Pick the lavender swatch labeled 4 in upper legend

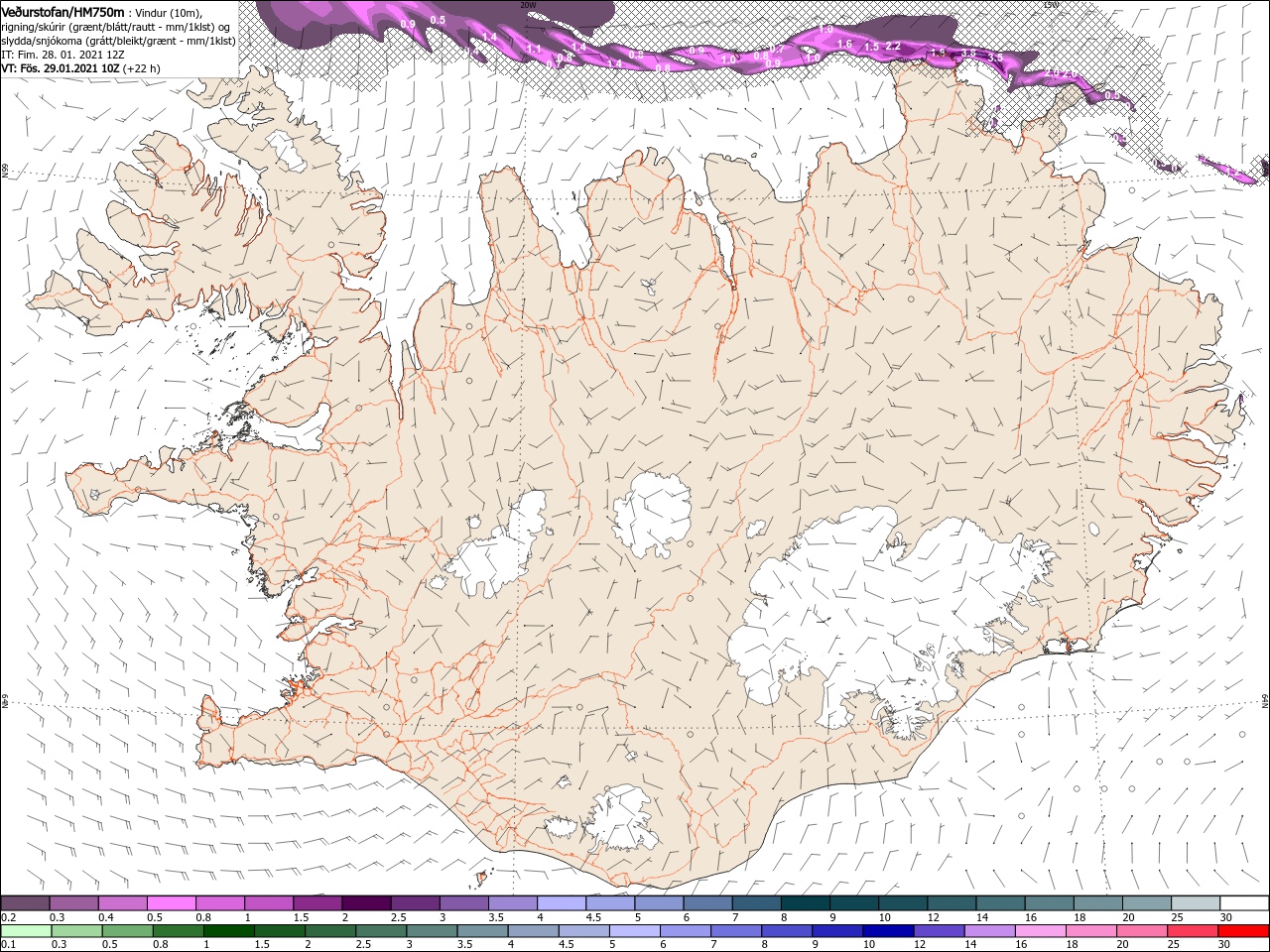[x=562, y=903]
